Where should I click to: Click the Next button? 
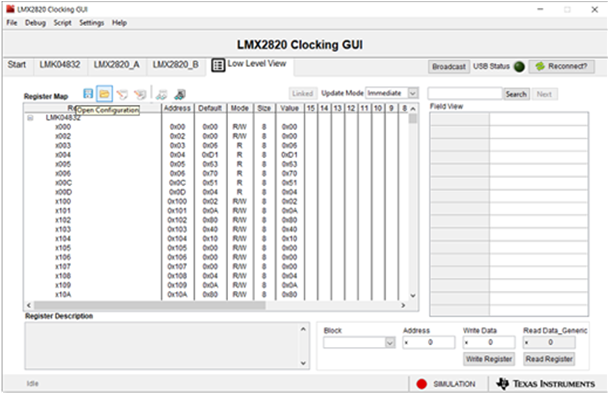(544, 94)
